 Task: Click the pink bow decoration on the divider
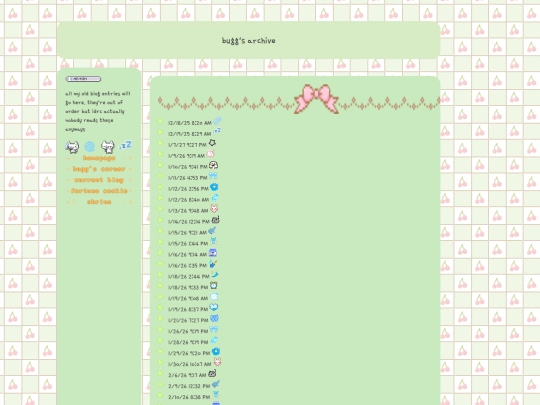[316, 99]
